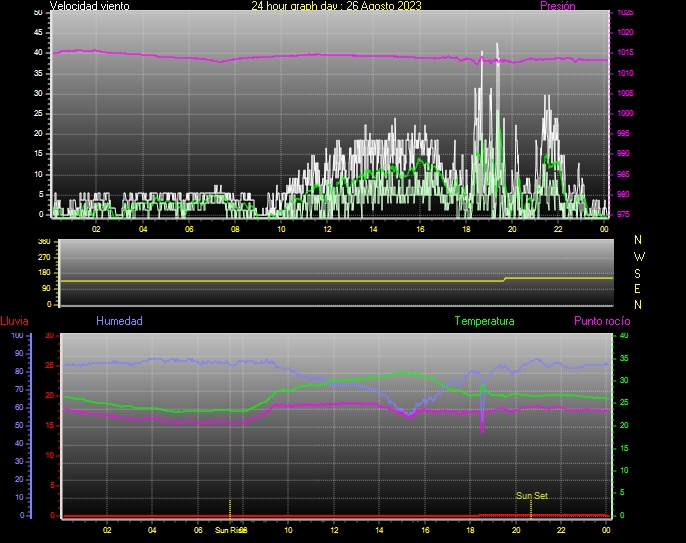Image resolution: width=686 pixels, height=543 pixels.
Task: Click the 25 value on red rain axis
Action: coord(49,365)
